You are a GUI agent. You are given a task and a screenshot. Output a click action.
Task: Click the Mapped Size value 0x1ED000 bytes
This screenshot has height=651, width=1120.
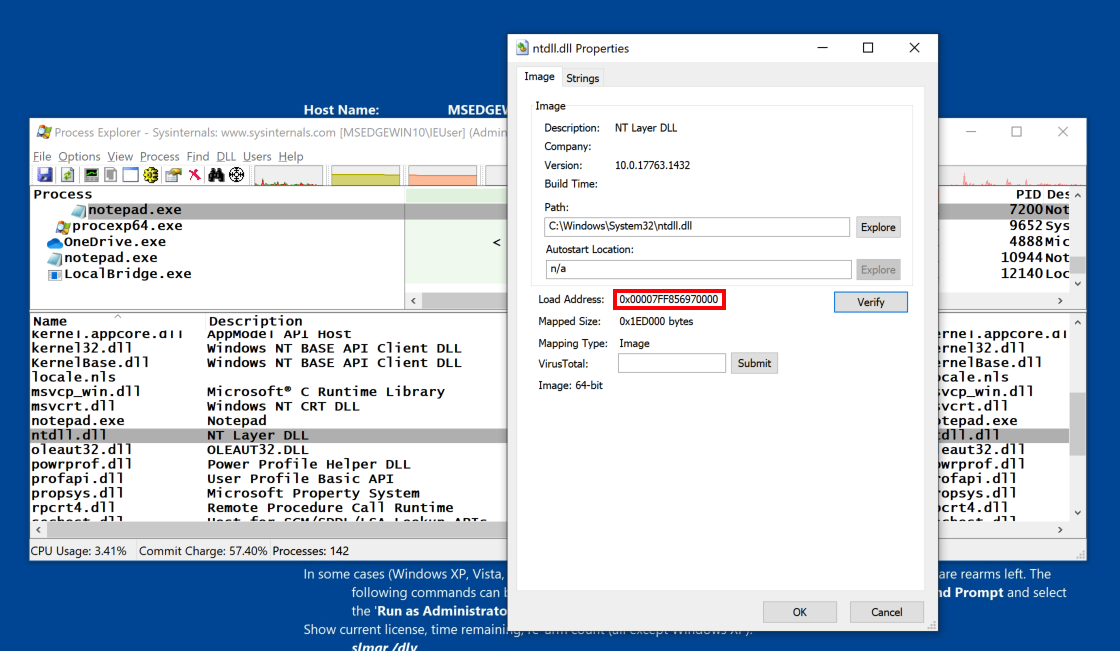tap(656, 322)
